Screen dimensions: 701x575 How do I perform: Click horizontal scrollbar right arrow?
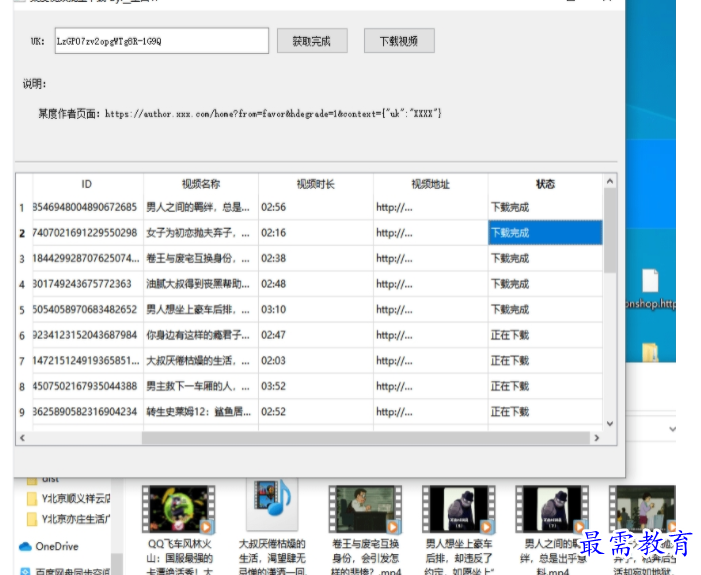[x=596, y=438]
